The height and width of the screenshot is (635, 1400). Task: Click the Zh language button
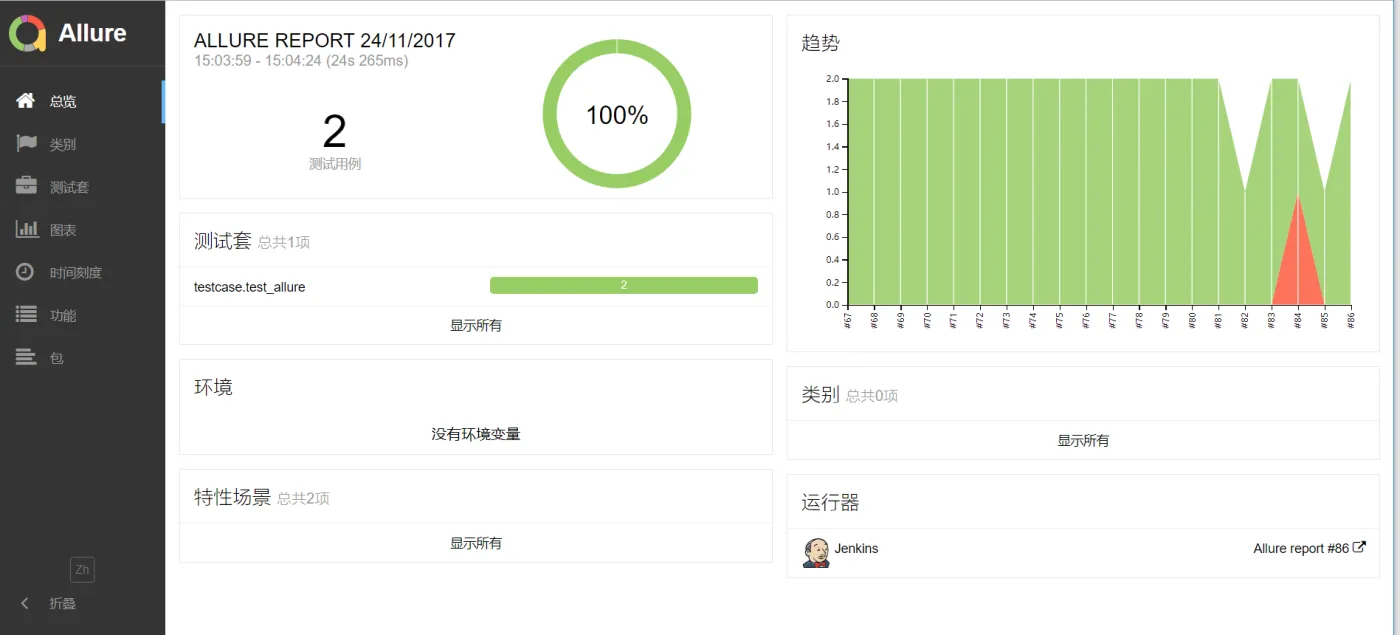[82, 570]
